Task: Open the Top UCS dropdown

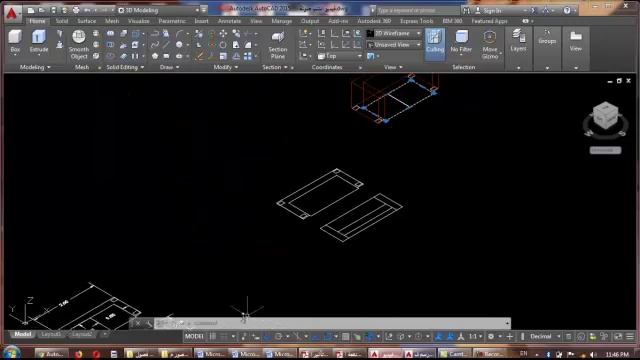Action: (340, 56)
